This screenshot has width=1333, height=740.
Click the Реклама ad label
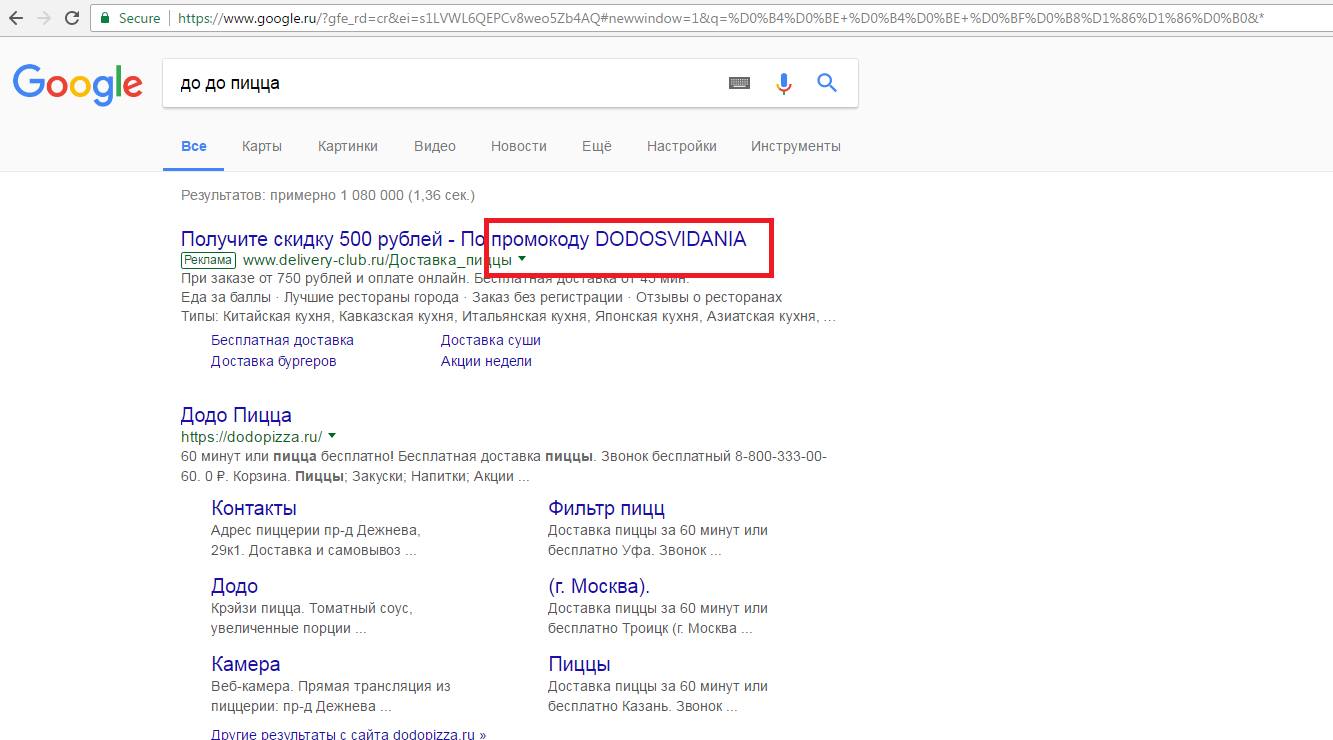click(208, 260)
